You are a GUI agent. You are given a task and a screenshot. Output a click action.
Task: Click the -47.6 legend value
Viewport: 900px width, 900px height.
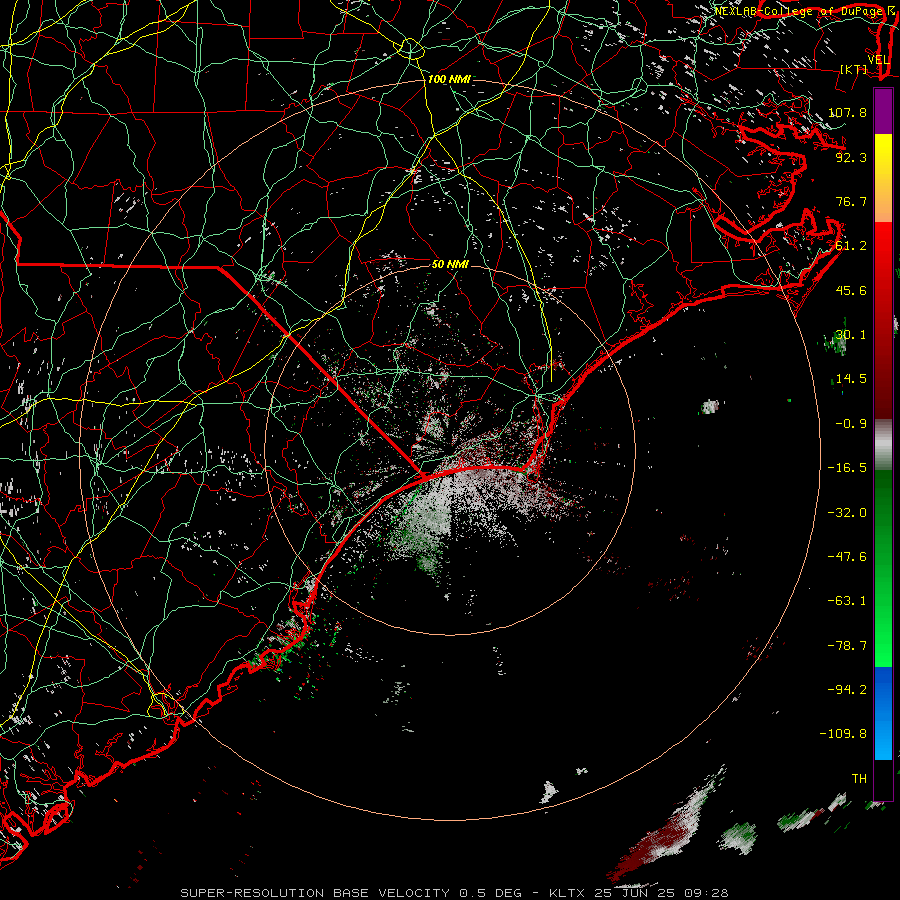pyautogui.click(x=848, y=557)
